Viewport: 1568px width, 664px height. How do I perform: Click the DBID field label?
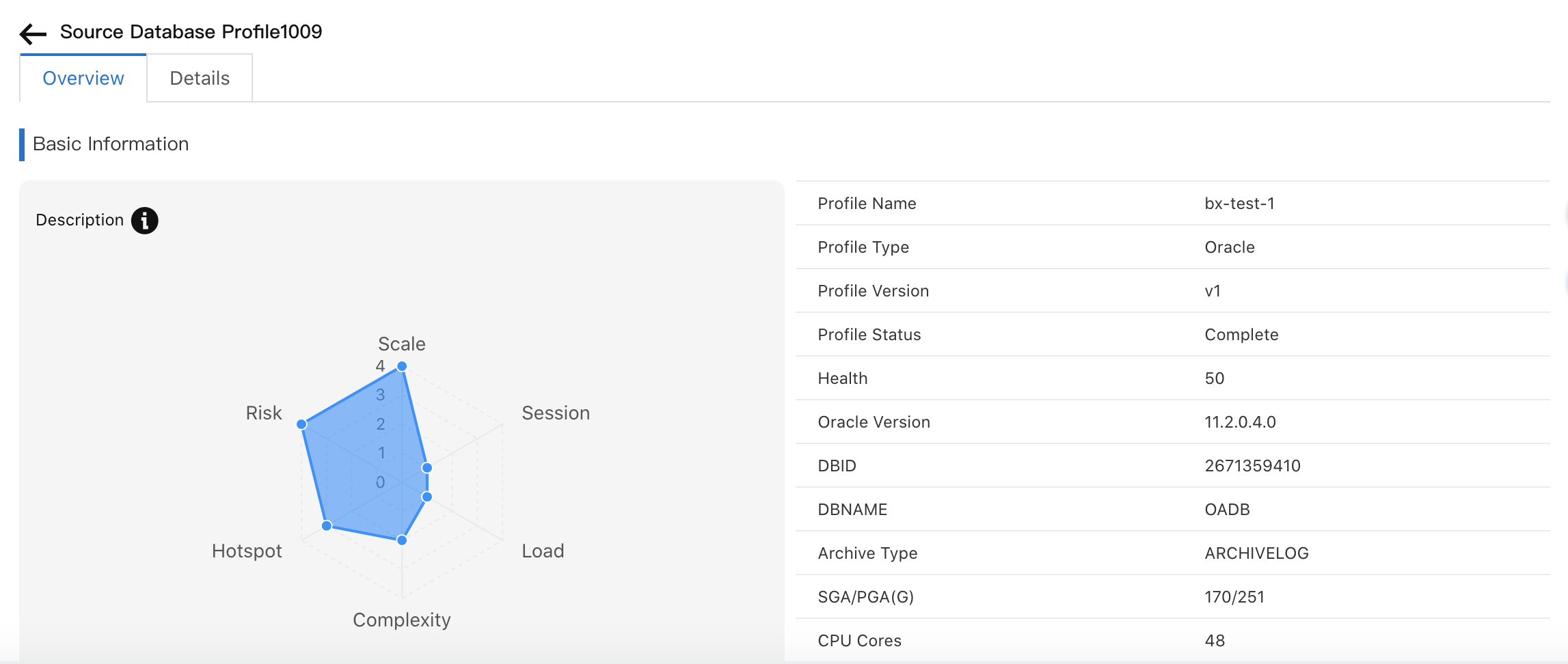(837, 466)
